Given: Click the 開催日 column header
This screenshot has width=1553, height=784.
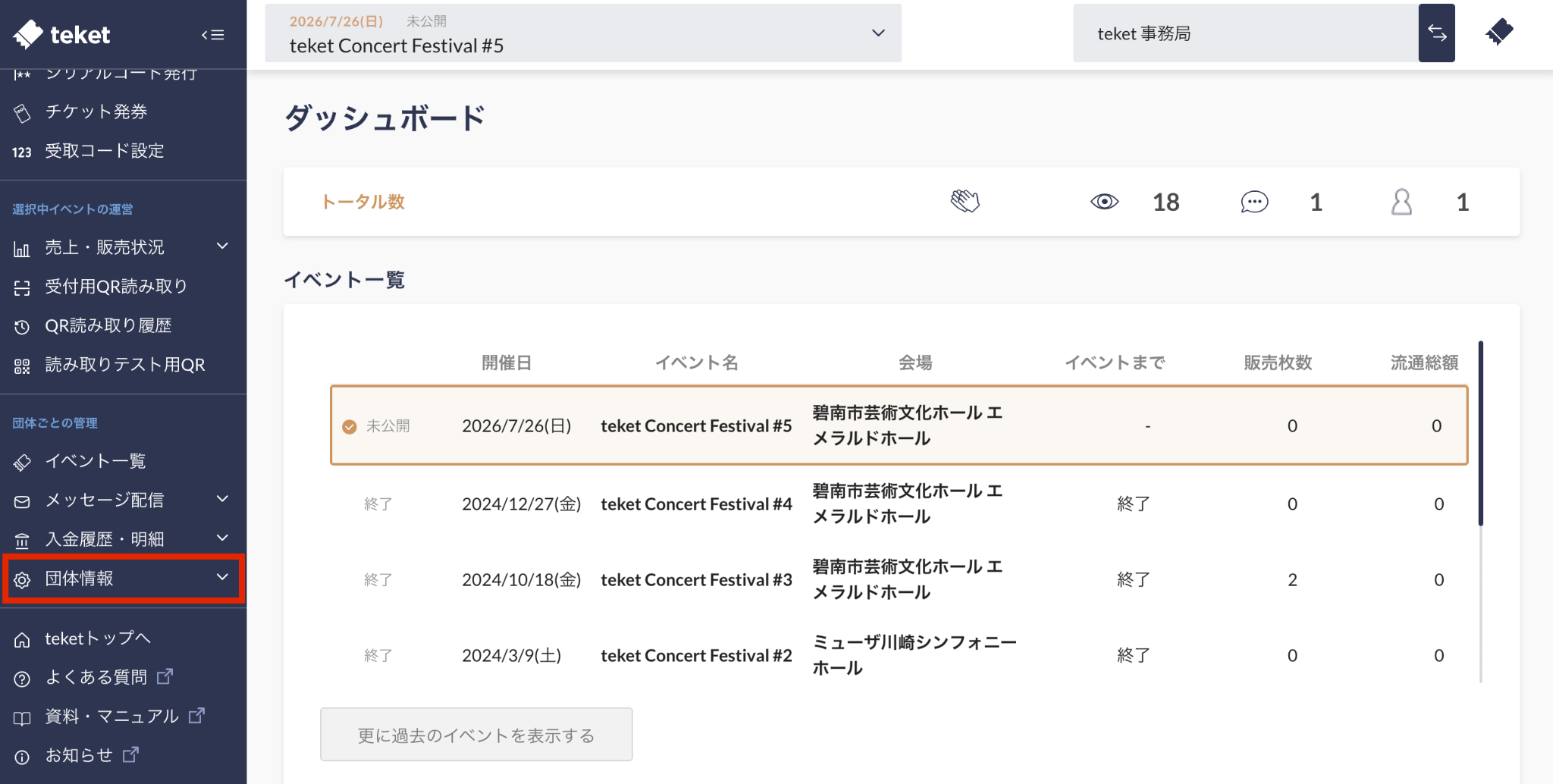Looking at the screenshot, I should (507, 362).
